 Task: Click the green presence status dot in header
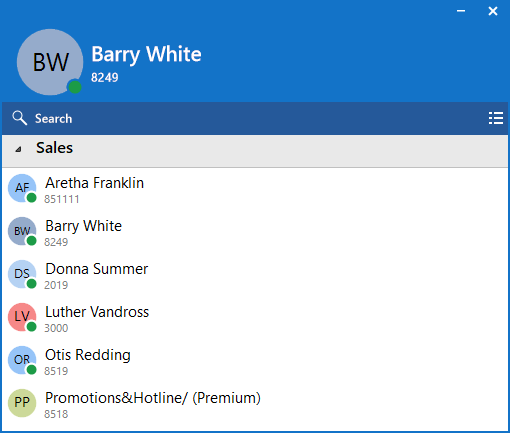pyautogui.click(x=75, y=87)
